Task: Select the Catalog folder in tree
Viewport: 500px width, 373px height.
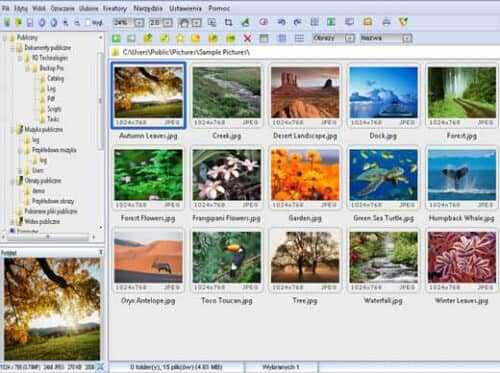Action: click(55, 79)
